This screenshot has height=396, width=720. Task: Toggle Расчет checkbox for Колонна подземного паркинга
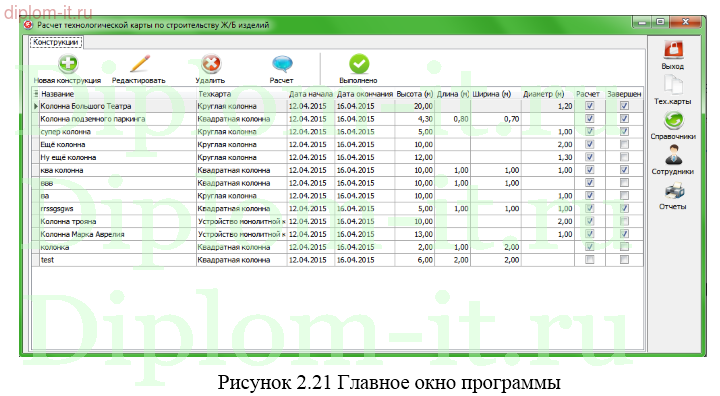point(590,119)
